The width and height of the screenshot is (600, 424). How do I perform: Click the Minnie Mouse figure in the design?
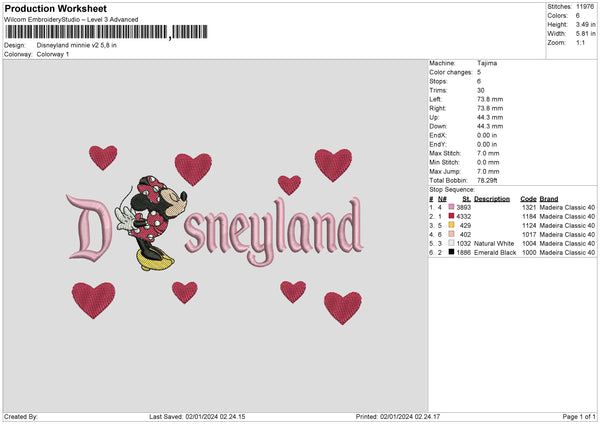pyautogui.click(x=153, y=223)
